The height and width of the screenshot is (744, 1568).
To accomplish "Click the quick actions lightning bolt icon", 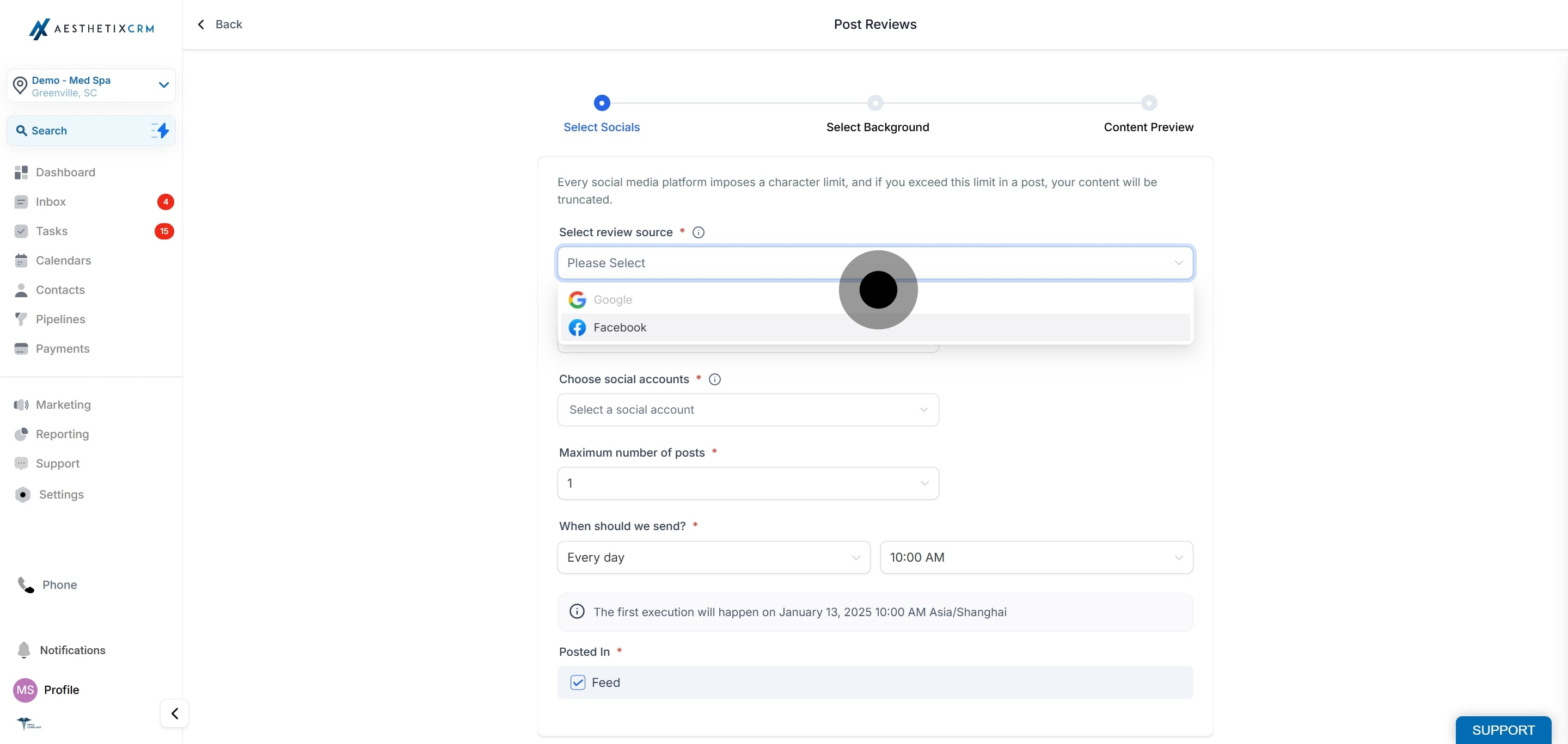I will pyautogui.click(x=160, y=130).
